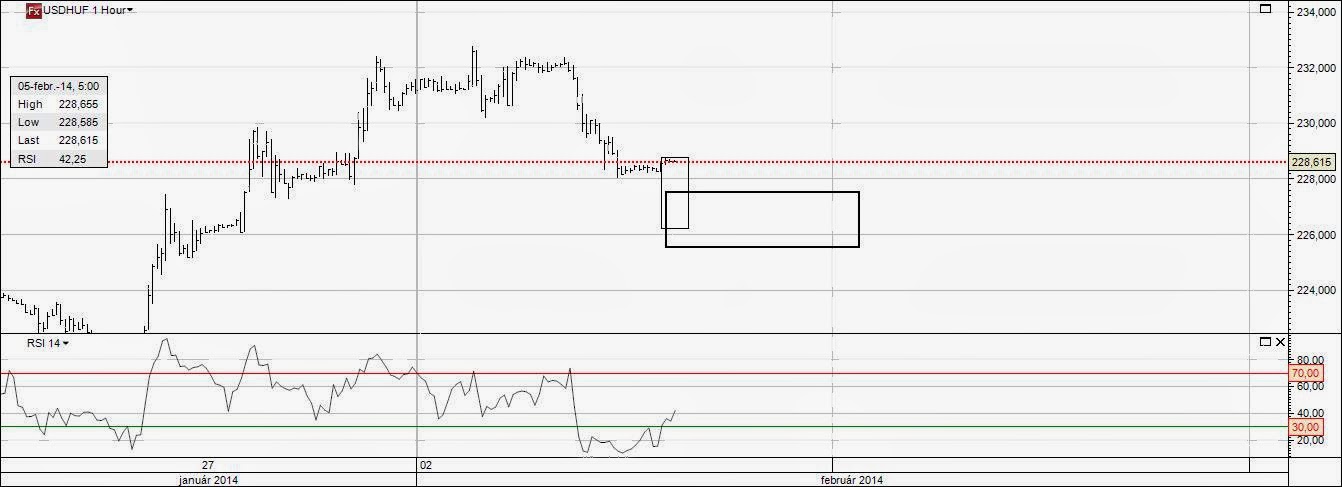Click the január 2014 time axis label
The width and height of the screenshot is (1342, 487).
[207, 480]
